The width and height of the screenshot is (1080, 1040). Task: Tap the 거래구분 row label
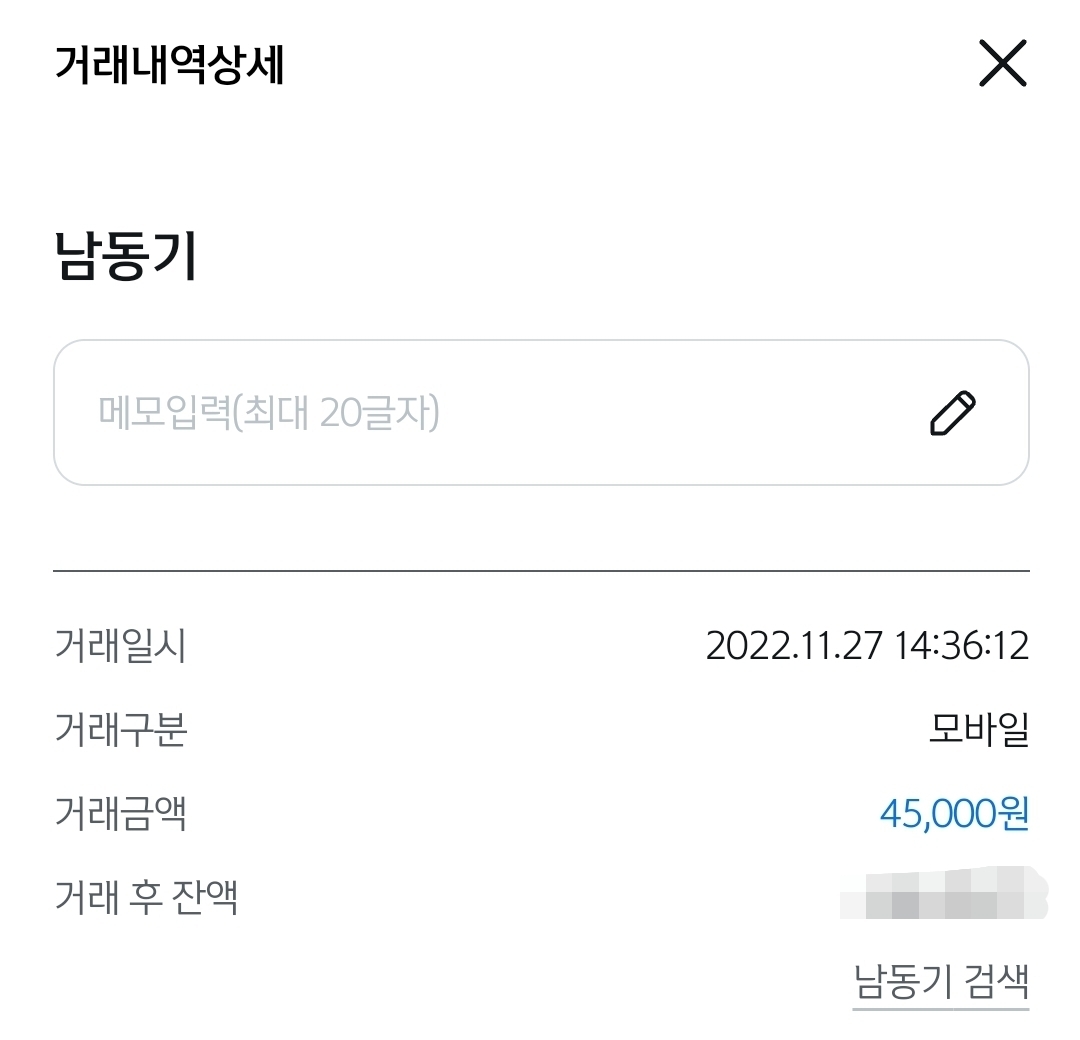click(120, 731)
